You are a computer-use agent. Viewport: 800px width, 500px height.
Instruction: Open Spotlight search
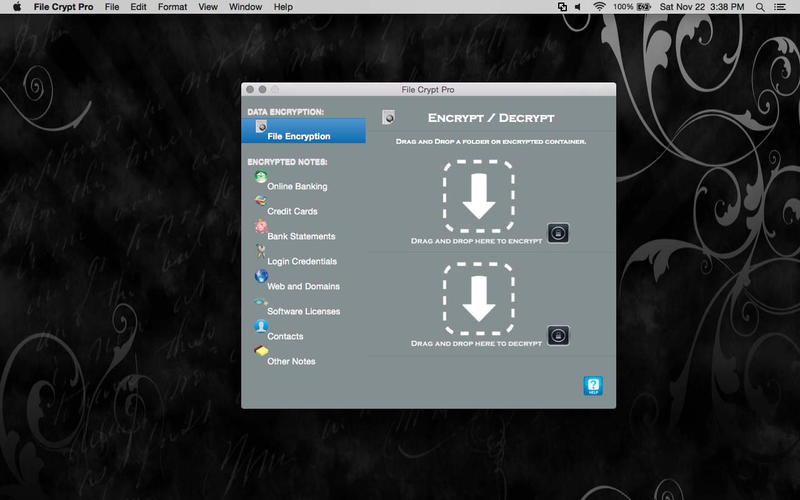(x=760, y=7)
